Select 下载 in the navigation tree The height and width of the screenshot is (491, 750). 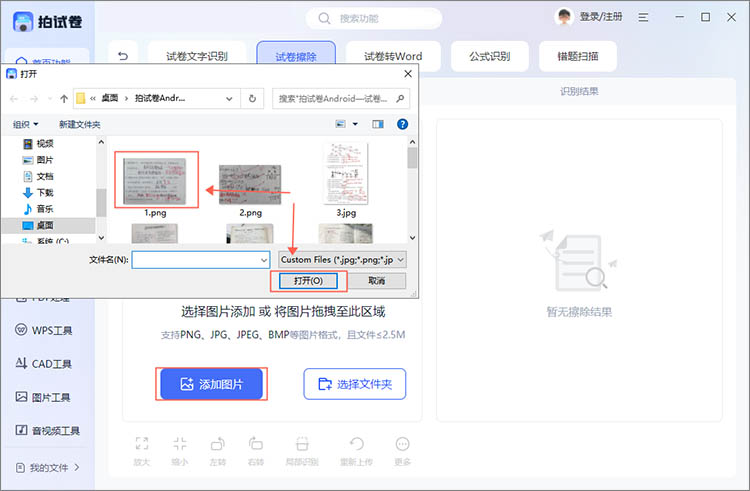[45, 192]
